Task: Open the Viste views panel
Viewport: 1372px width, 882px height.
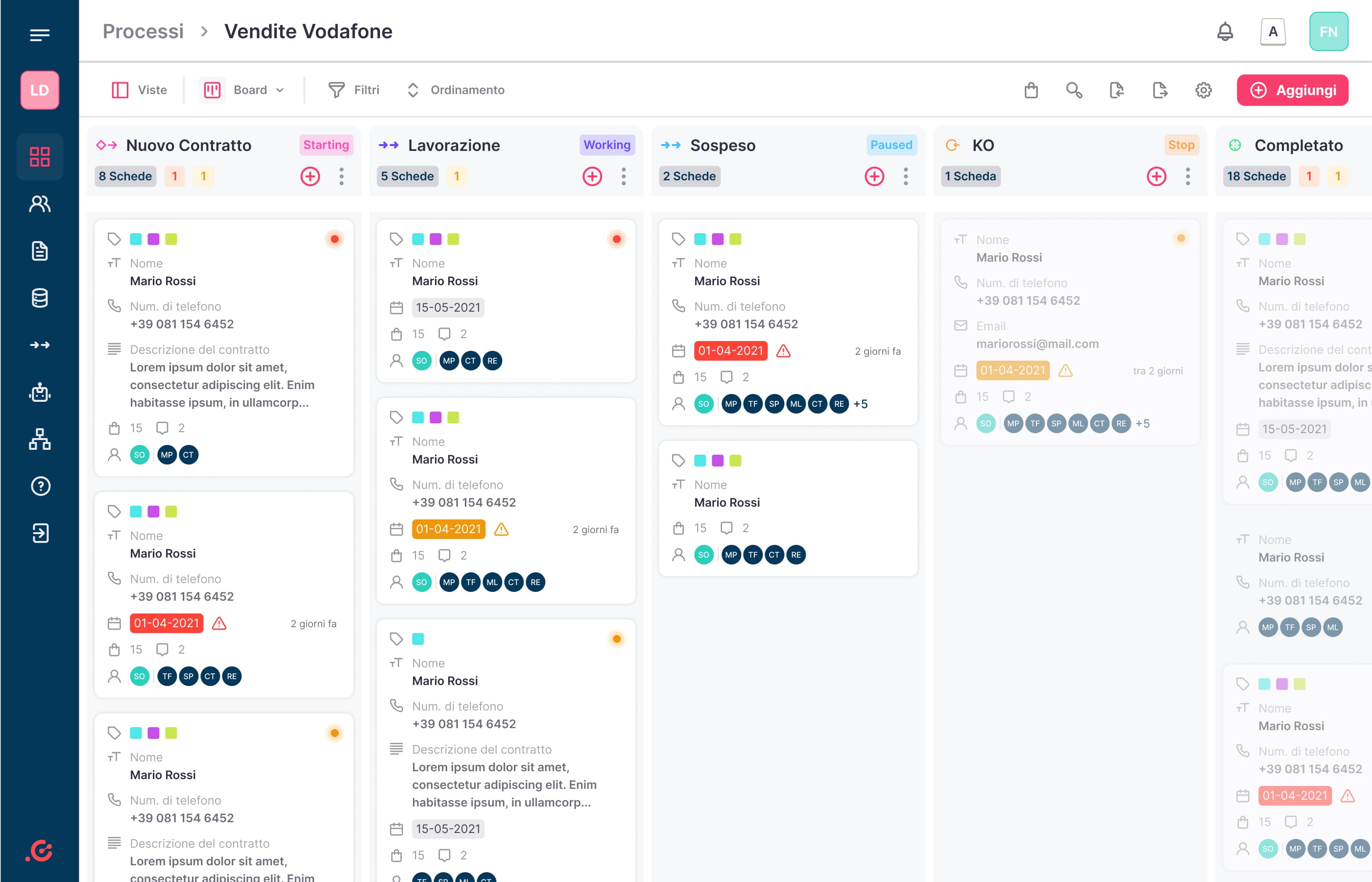Action: 139,90
